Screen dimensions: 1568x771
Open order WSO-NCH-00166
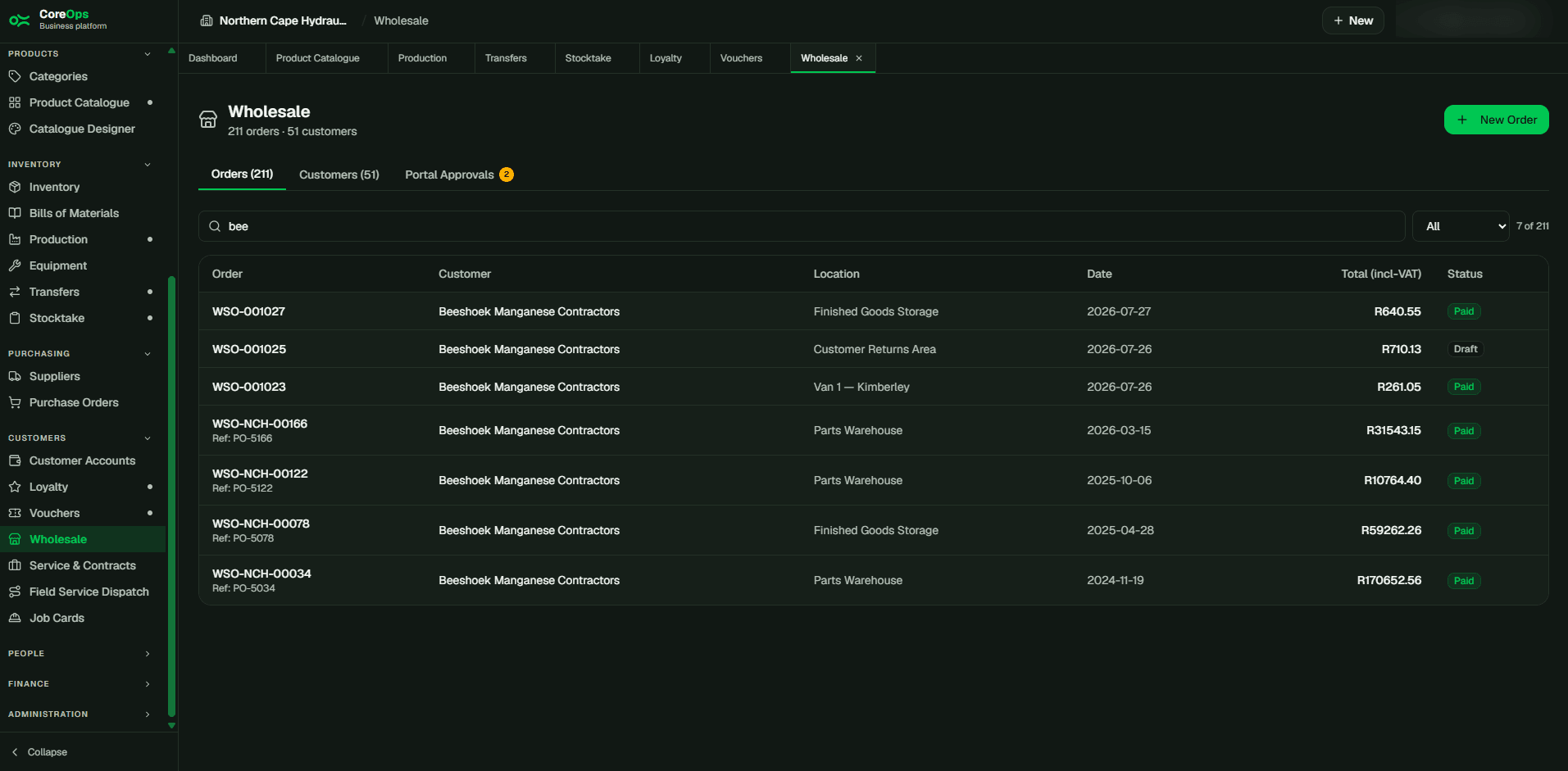tap(260, 424)
